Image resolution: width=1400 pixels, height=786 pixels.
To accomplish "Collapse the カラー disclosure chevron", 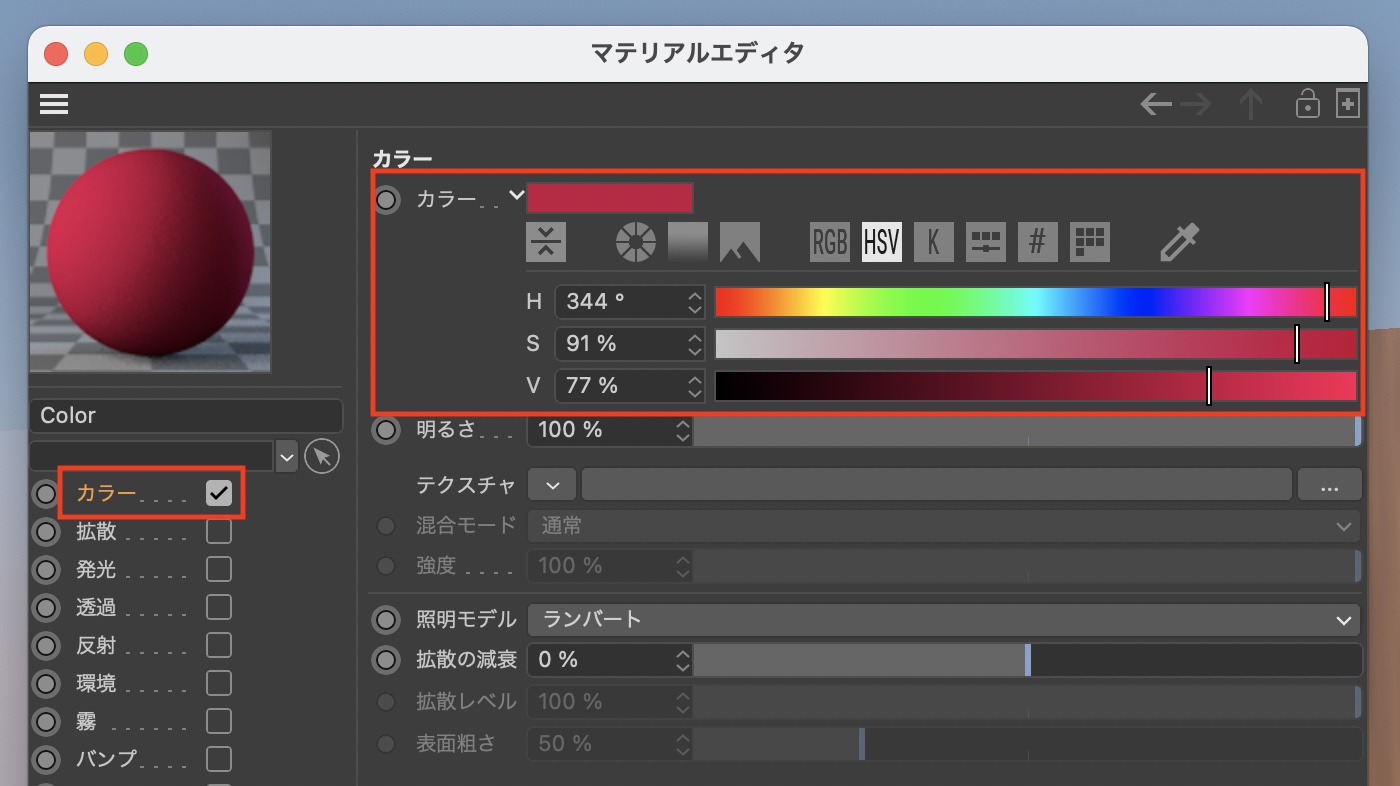I will [516, 196].
